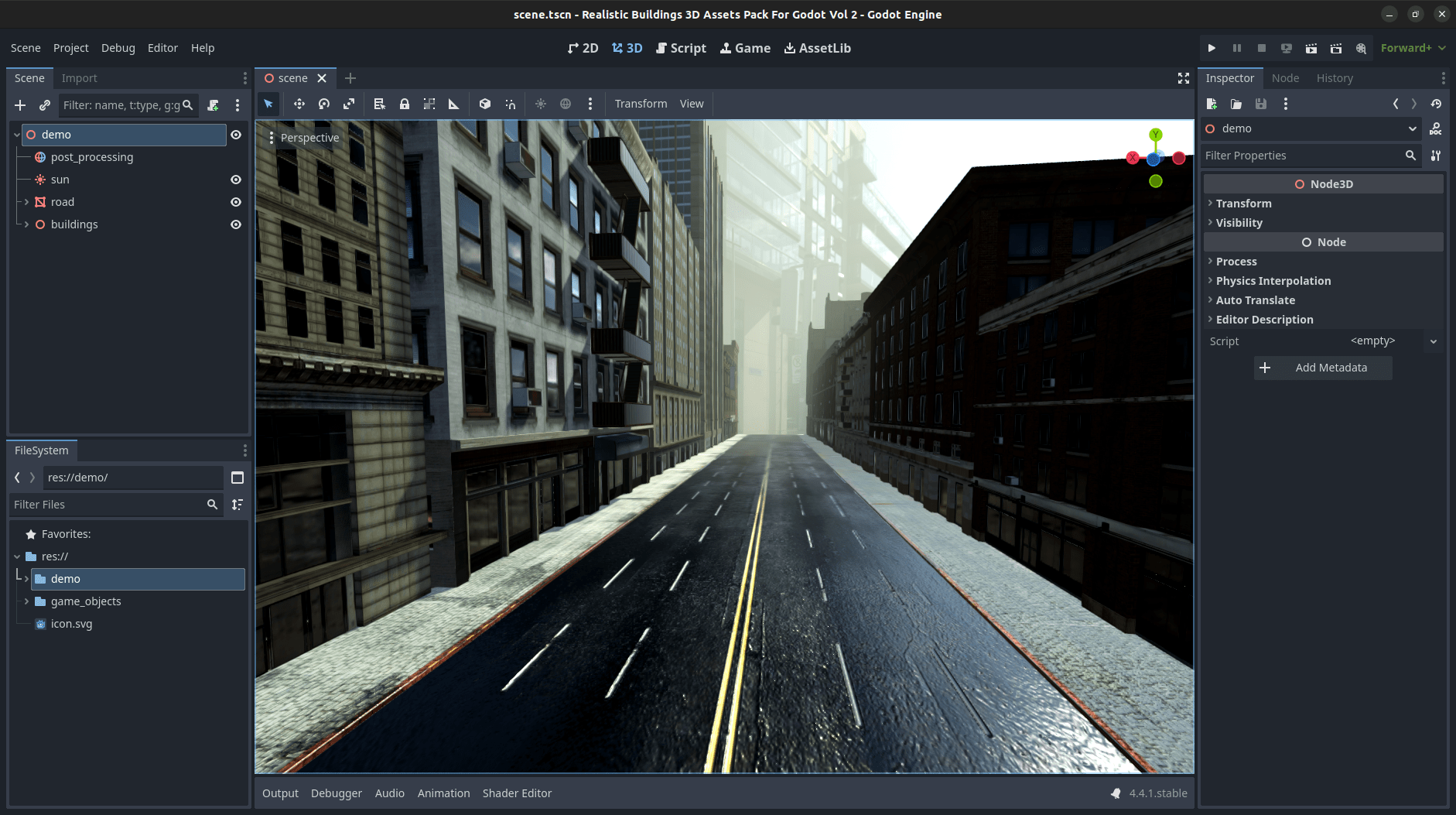
Task: Click the Filter Files search field
Action: tap(108, 504)
